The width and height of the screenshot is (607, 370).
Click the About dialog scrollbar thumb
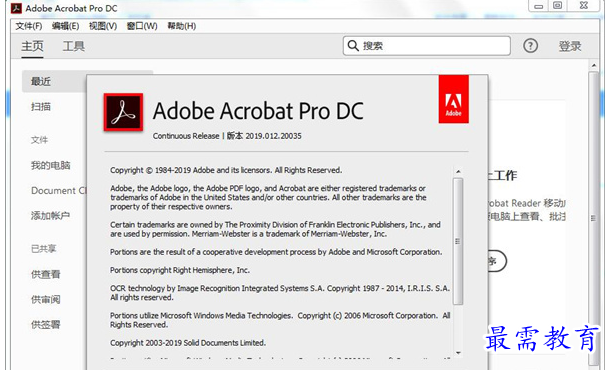(458, 241)
